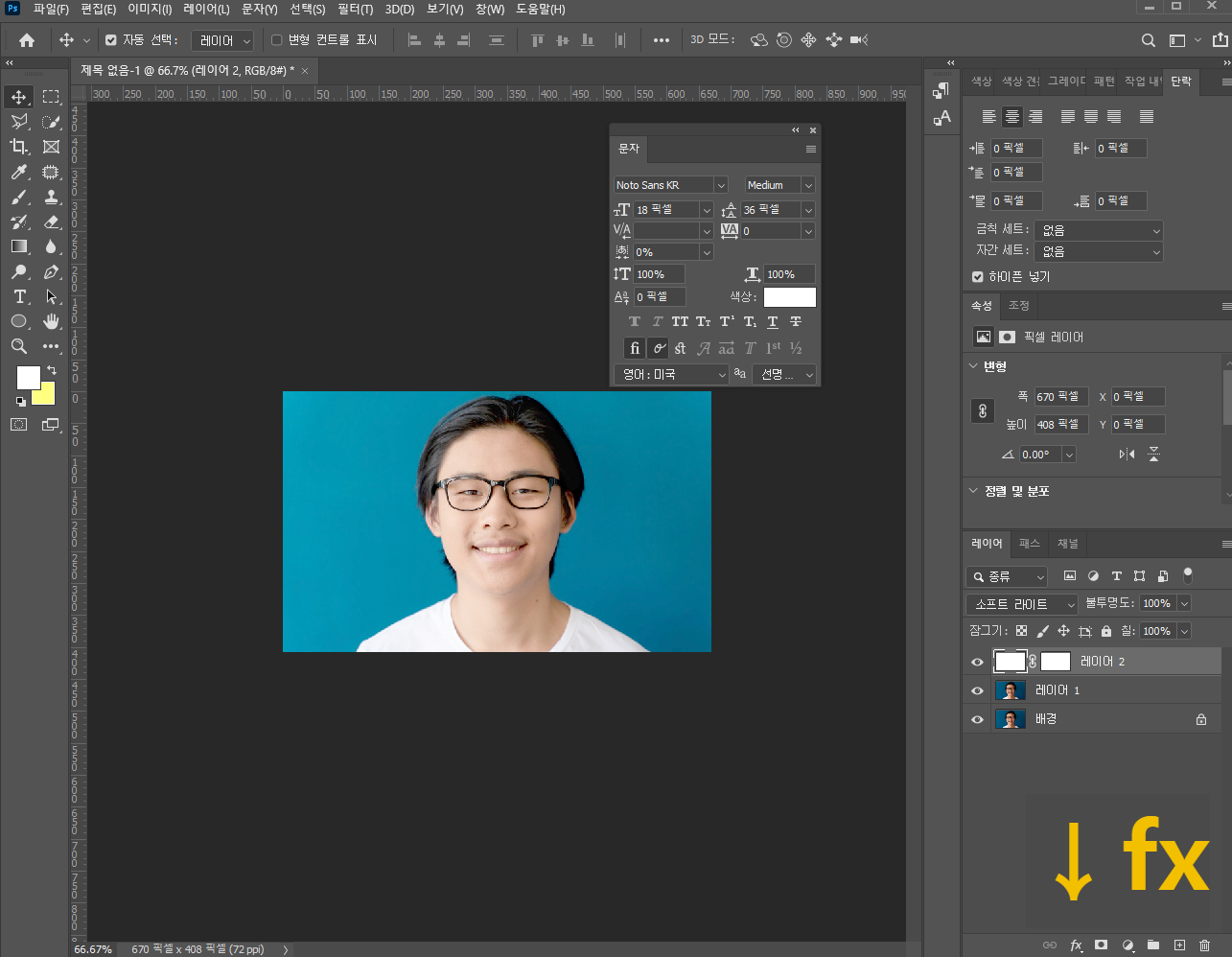1232x957 pixels.
Task: Click the faux bold text button
Action: 635,322
